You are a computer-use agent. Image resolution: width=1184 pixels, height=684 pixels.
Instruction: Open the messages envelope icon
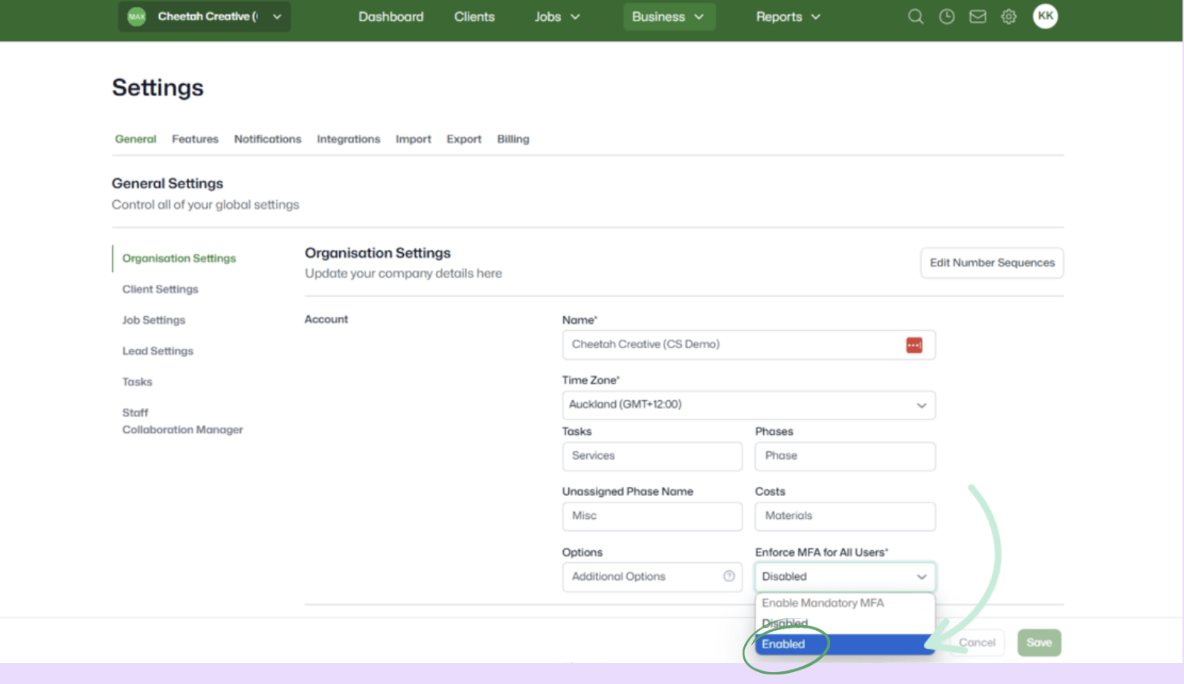[977, 16]
